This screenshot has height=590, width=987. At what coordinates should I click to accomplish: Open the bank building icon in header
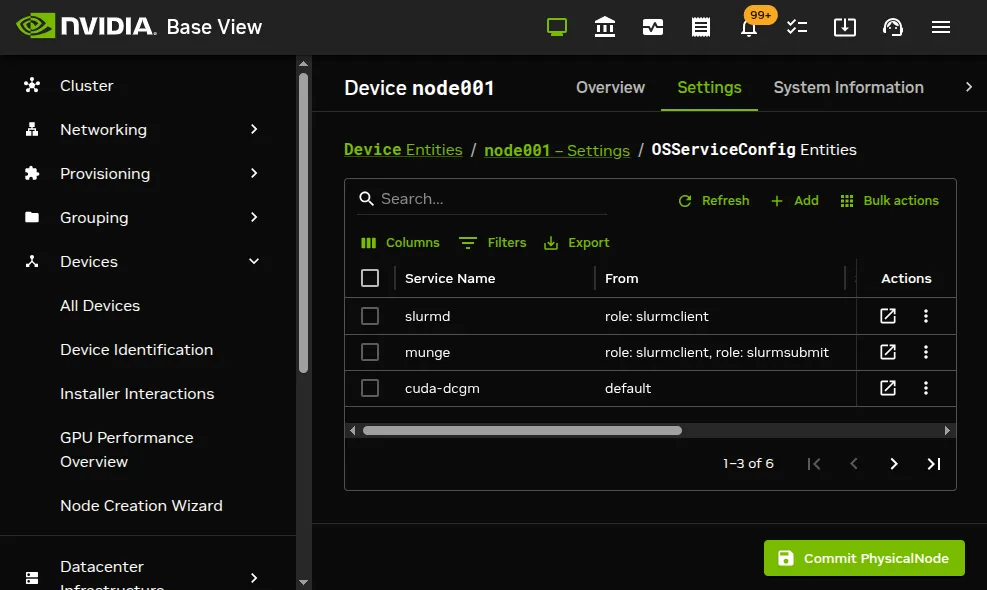pos(604,27)
